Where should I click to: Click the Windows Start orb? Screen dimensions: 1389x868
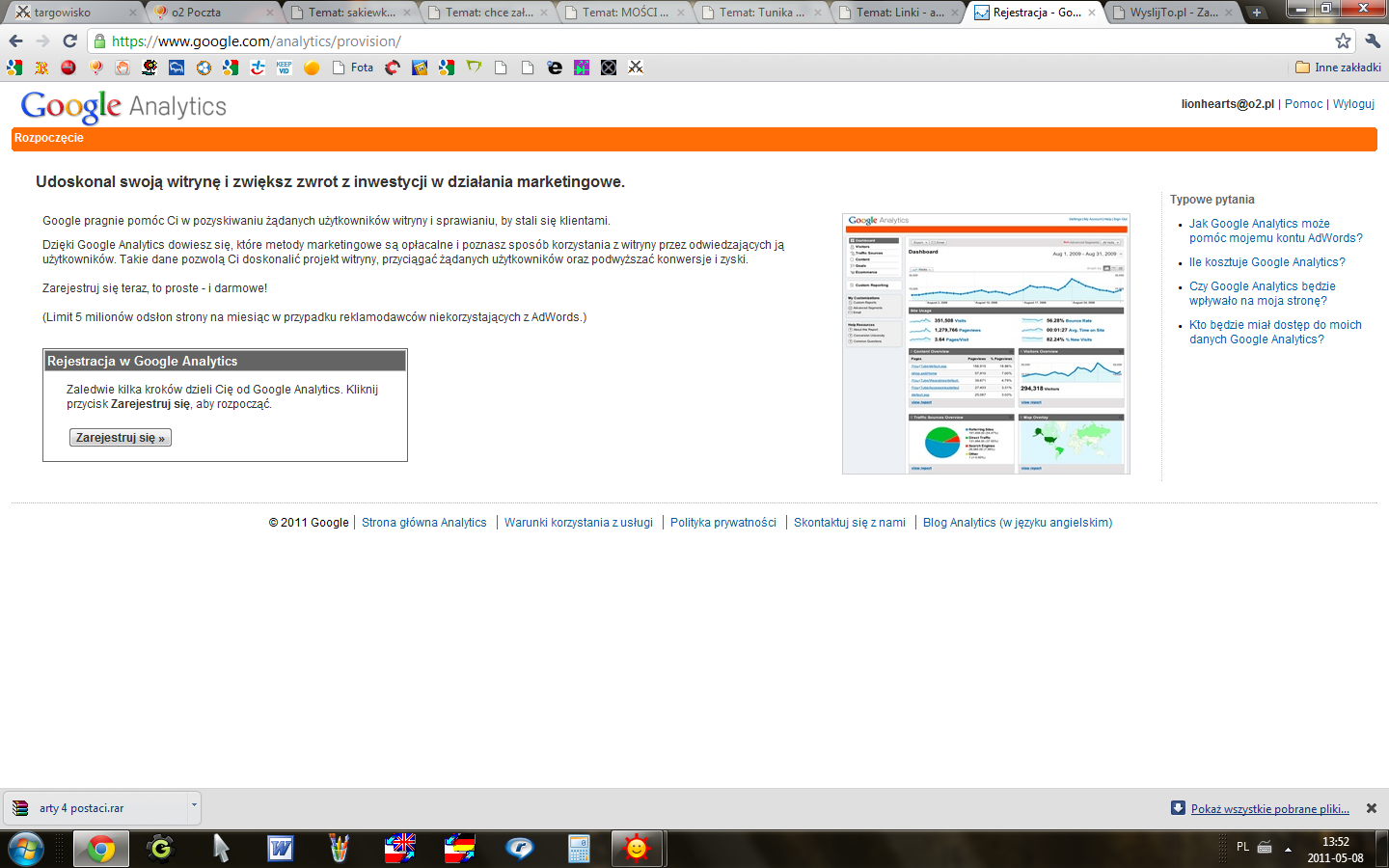click(x=26, y=849)
